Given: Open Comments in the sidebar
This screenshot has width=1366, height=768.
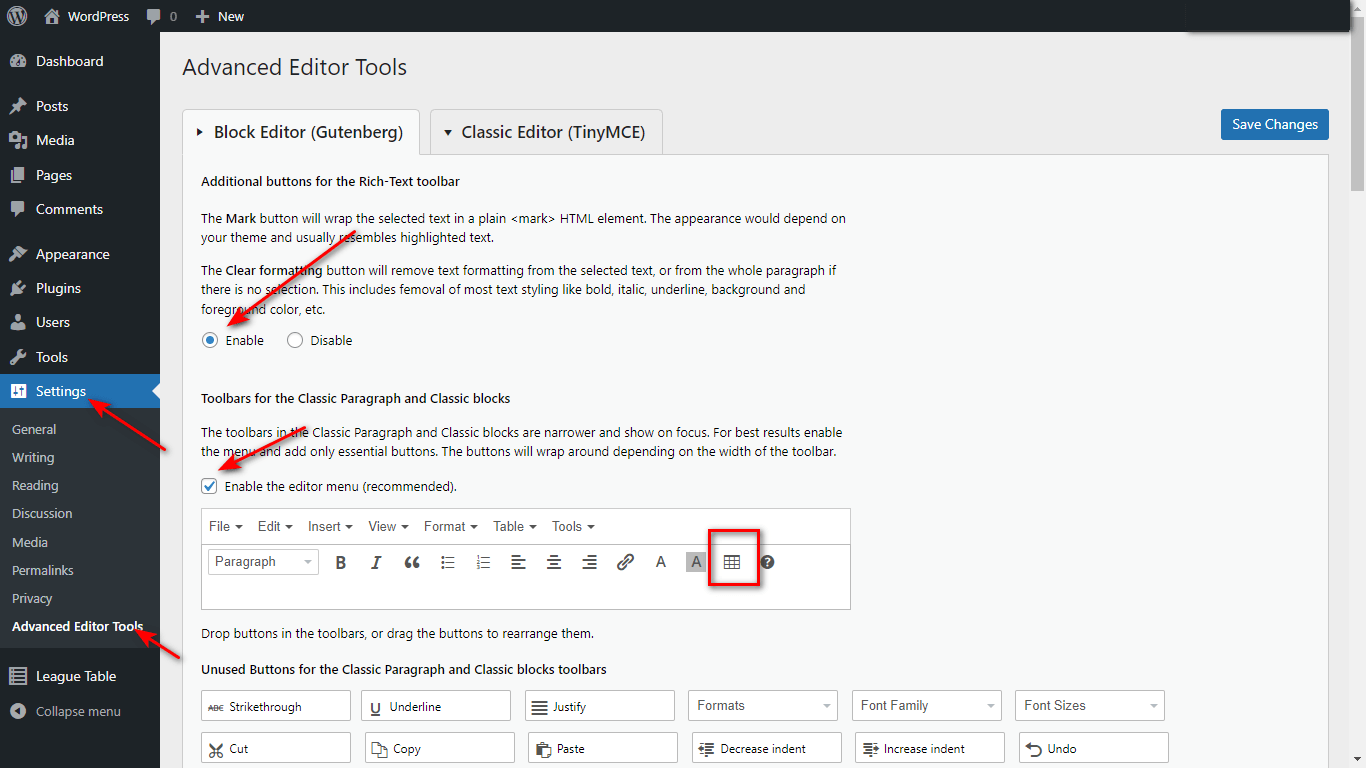Looking at the screenshot, I should coord(80,209).
